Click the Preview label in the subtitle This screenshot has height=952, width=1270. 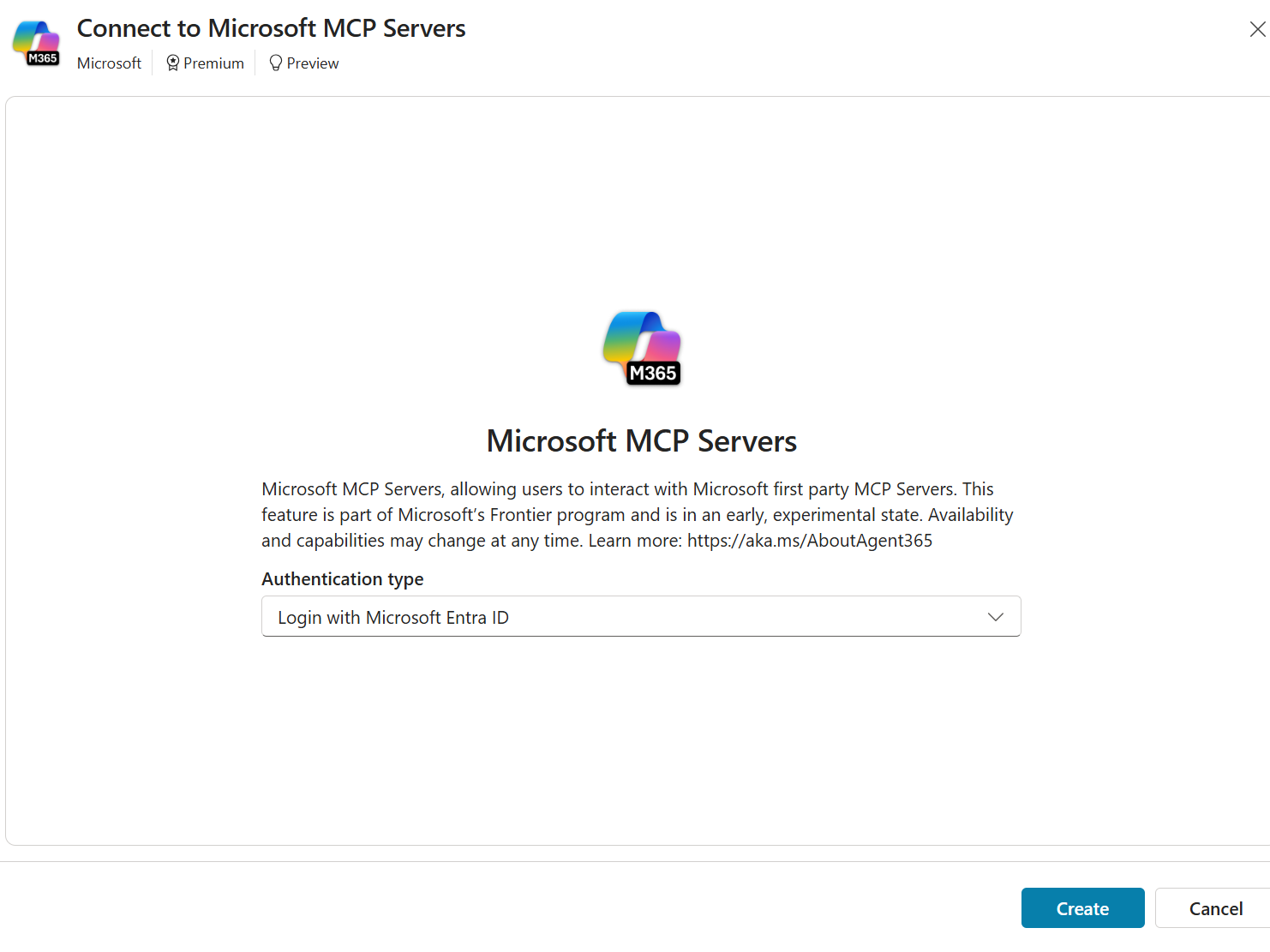312,63
